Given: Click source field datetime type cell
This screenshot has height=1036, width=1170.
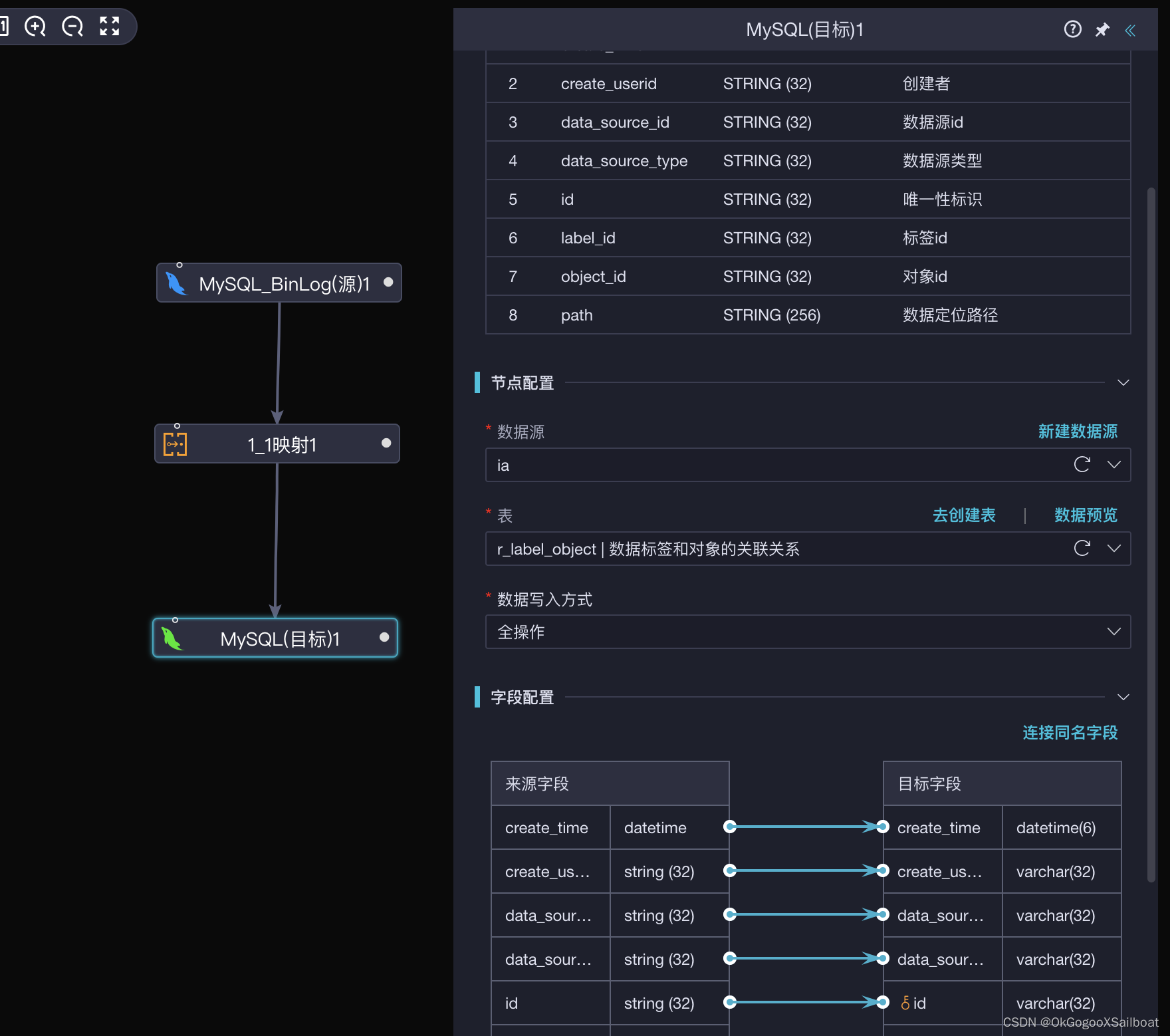Looking at the screenshot, I should (669, 828).
